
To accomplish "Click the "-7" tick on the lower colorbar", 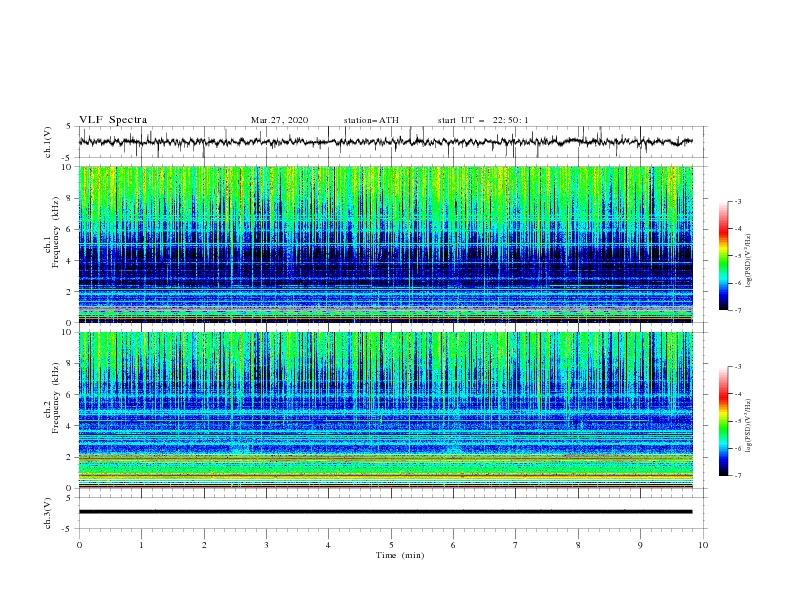I will (x=737, y=476).
